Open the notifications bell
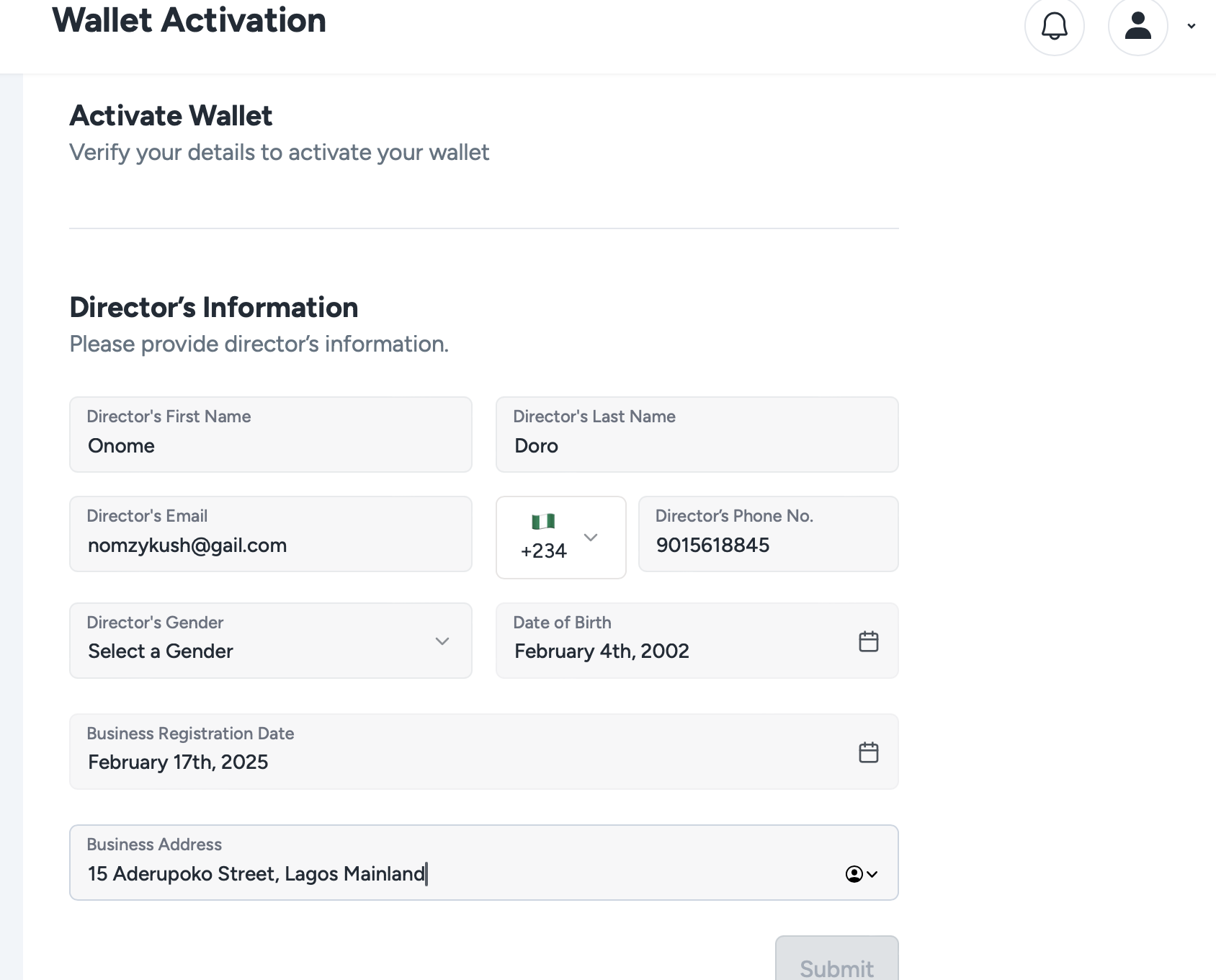 pos(1054,27)
